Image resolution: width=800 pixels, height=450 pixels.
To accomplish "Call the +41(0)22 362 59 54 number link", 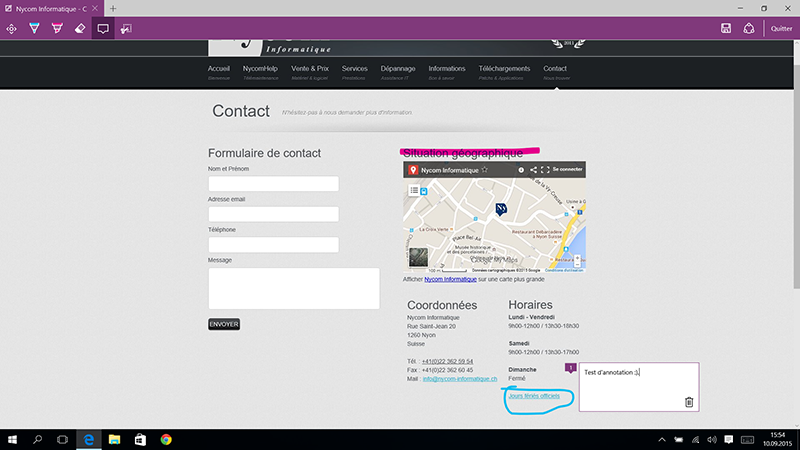I will [x=447, y=361].
